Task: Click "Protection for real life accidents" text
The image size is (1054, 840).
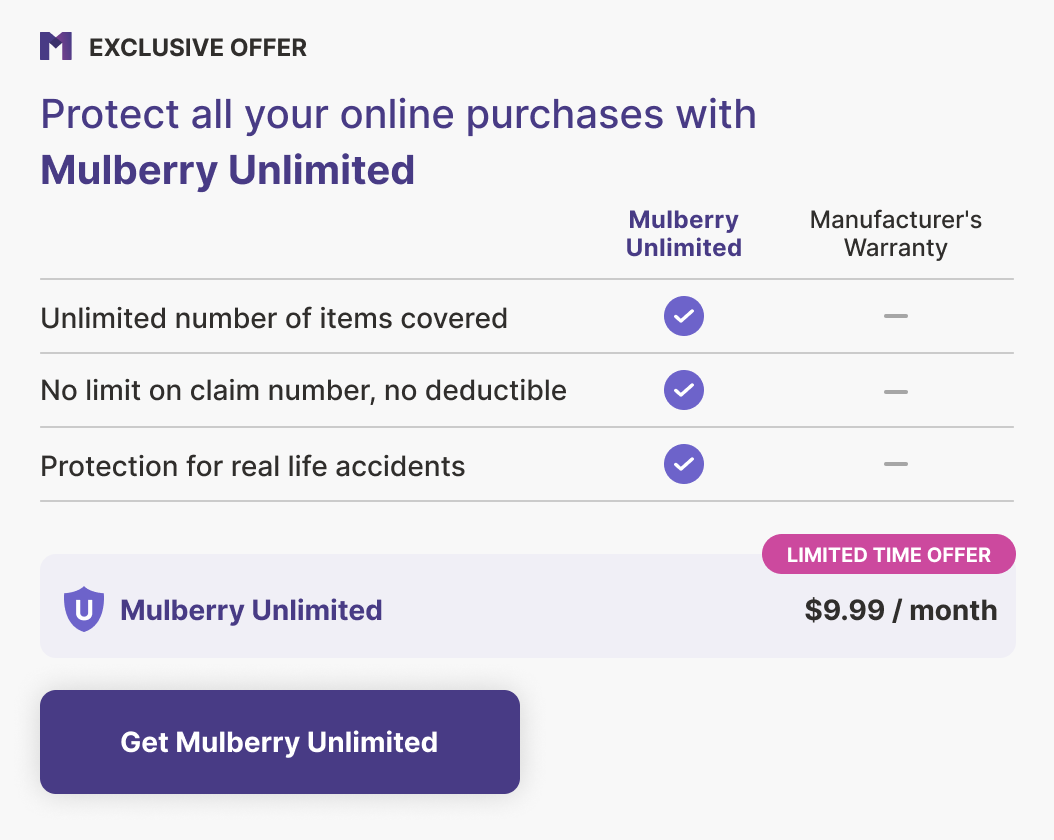Action: click(253, 466)
